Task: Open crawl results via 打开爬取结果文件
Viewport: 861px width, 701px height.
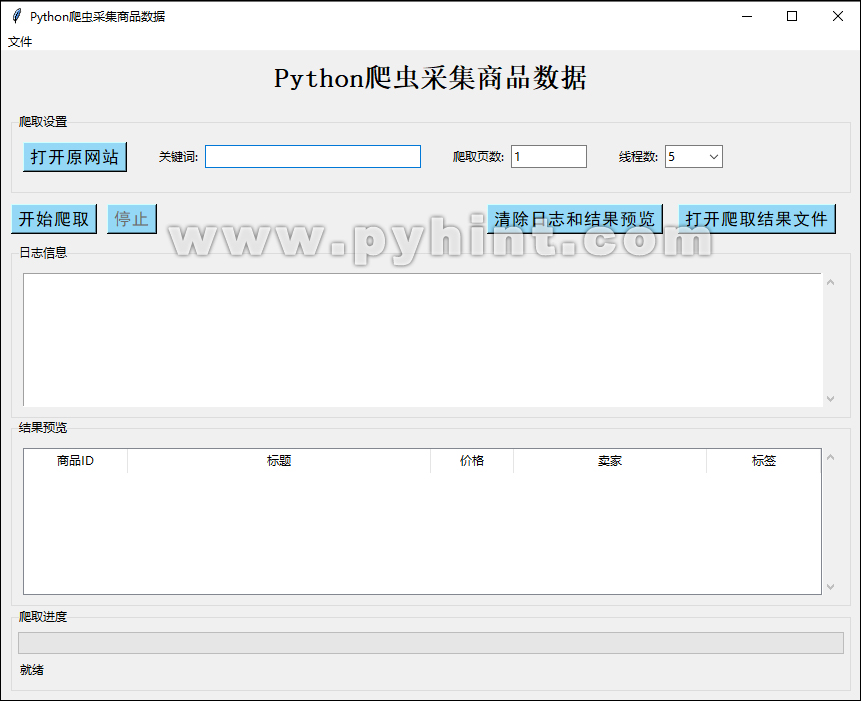Action: [756, 219]
